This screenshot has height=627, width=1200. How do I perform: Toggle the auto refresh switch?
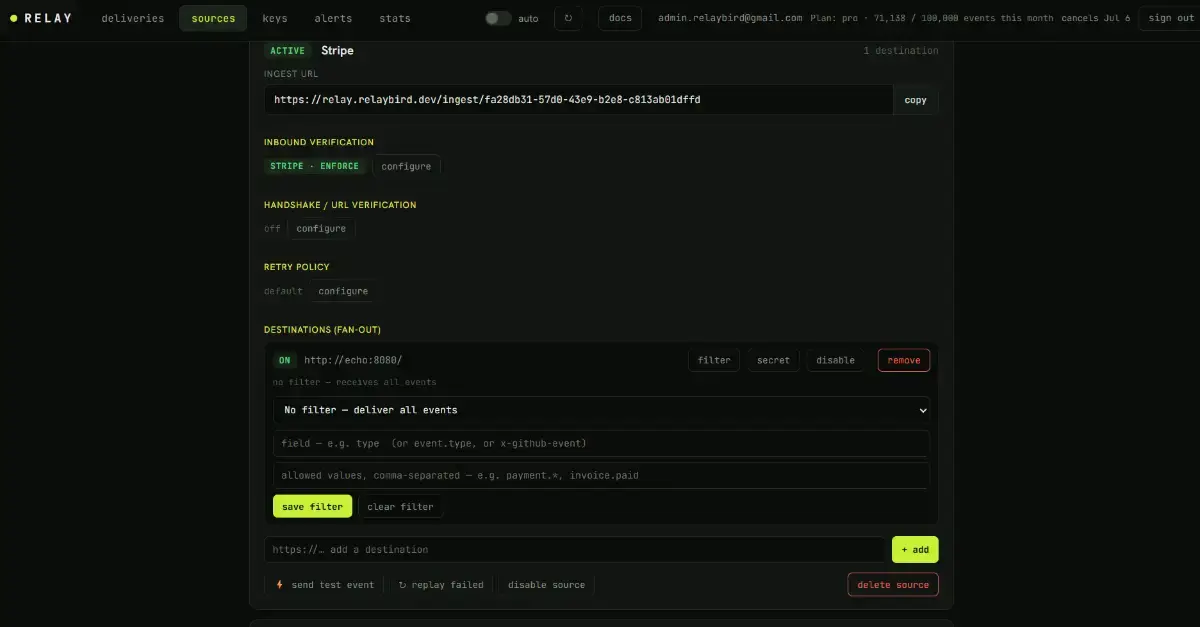coord(498,18)
